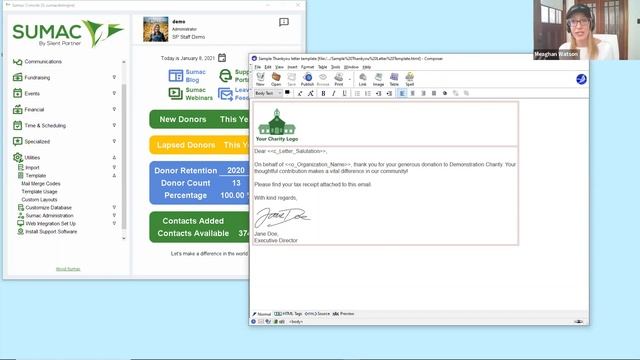Image resolution: width=640 pixels, height=360 pixels.
Task: Toggle Bold formatting in Composer
Action: coord(323,93)
